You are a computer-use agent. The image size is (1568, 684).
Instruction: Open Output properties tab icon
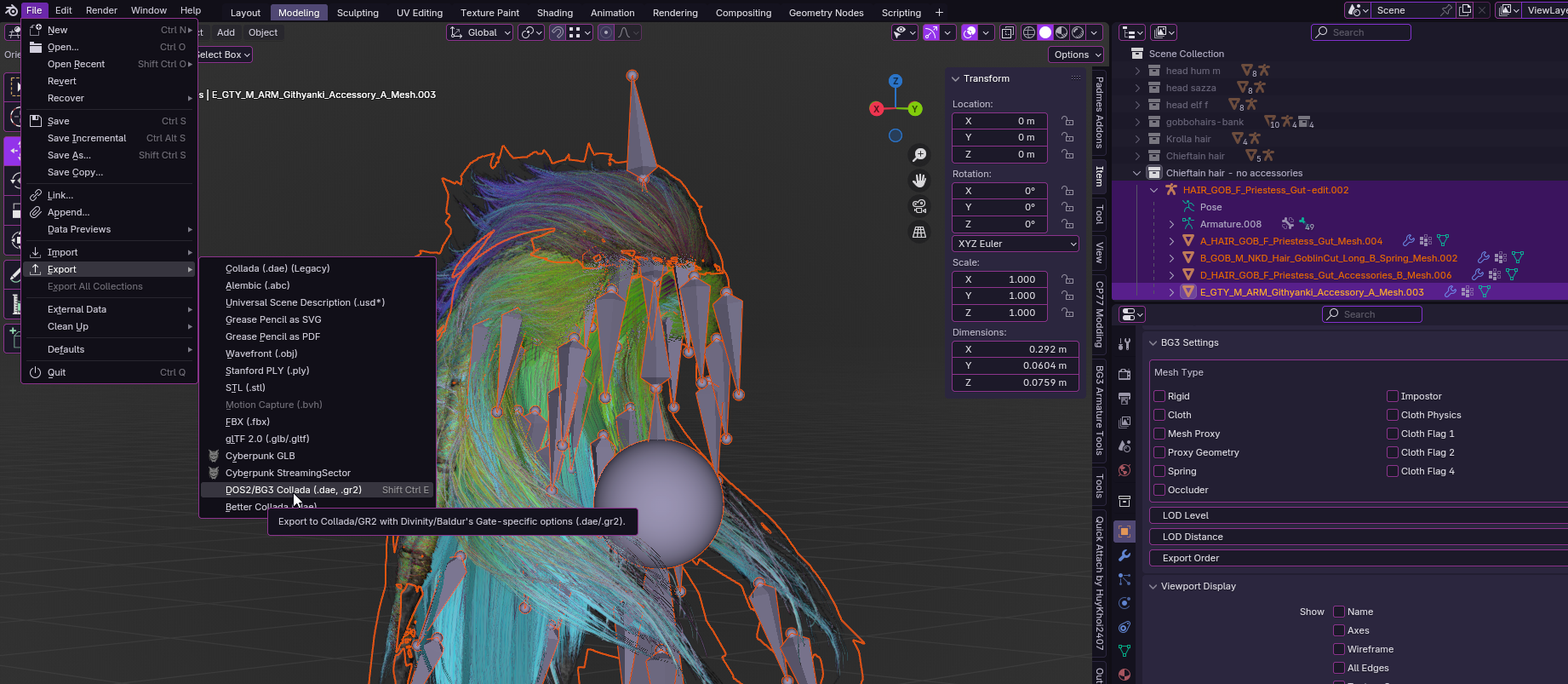point(1124,399)
